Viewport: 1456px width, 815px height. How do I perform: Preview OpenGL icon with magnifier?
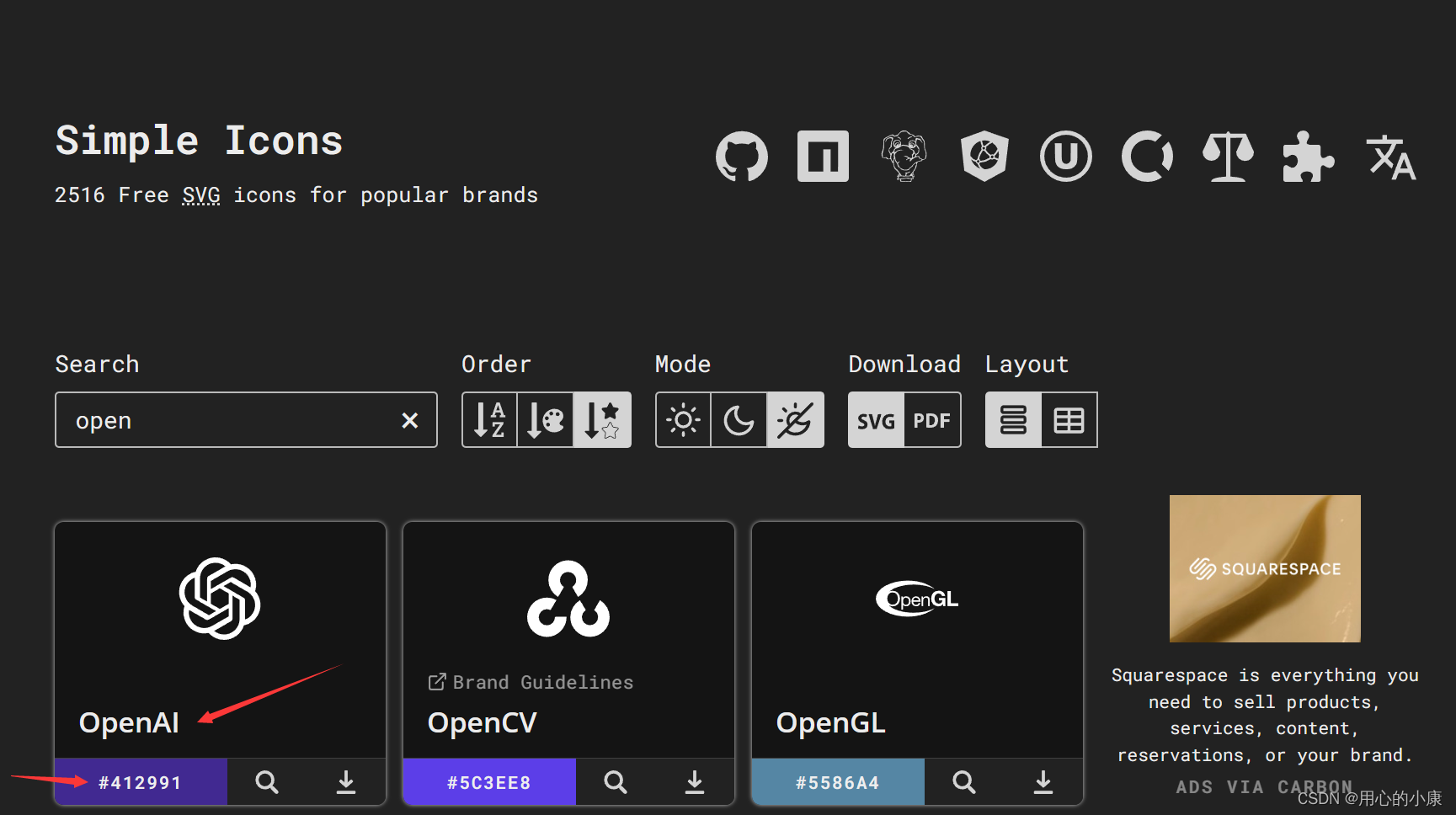click(x=964, y=782)
